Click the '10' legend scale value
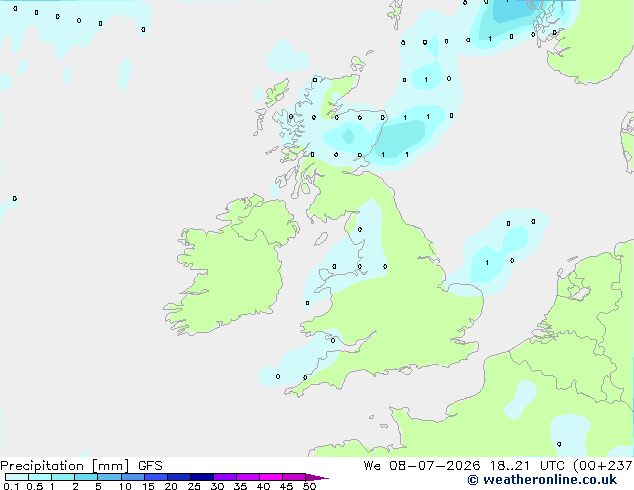This screenshot has height=490, width=634. coord(125,486)
